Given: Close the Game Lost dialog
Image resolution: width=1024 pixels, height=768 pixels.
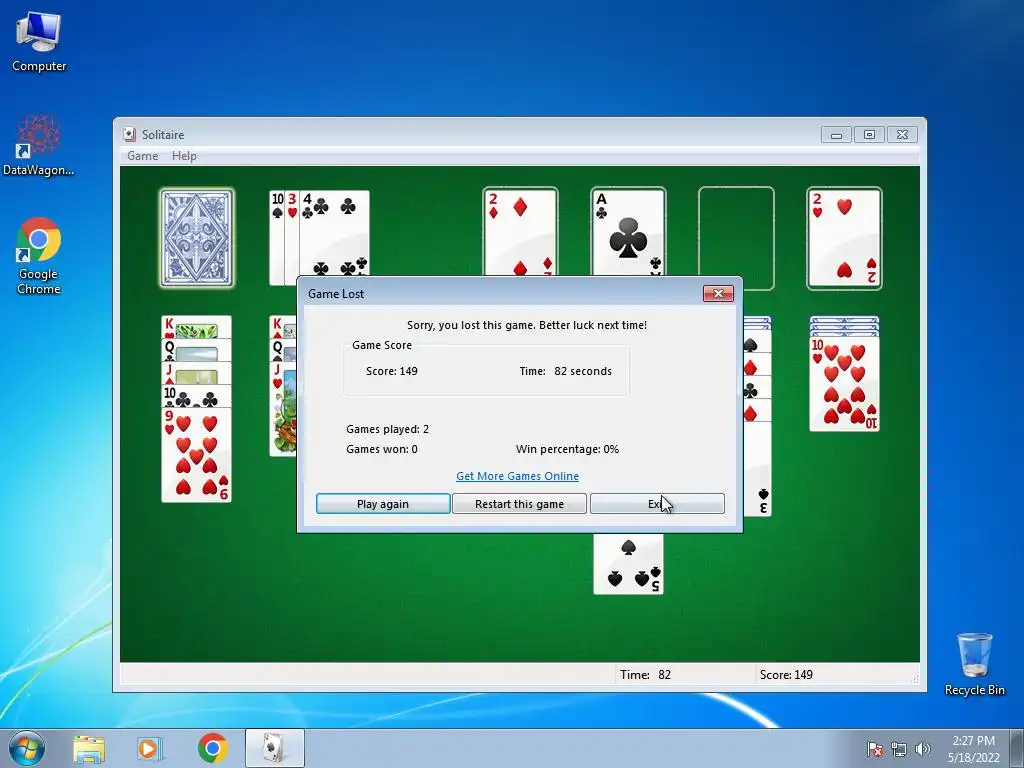Looking at the screenshot, I should (x=718, y=293).
